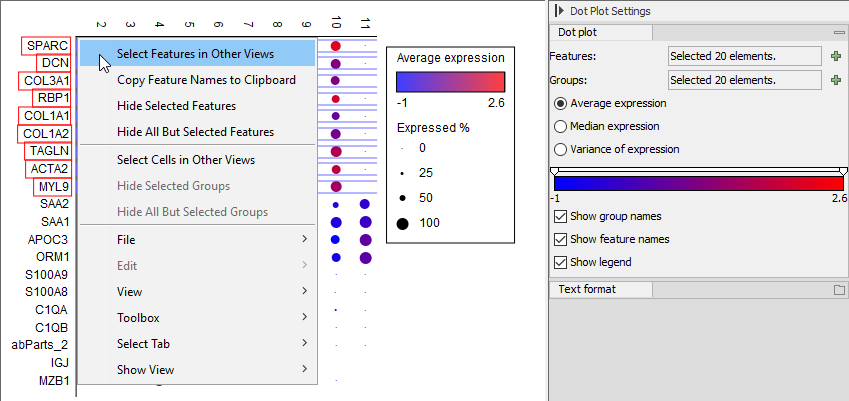Choose Copy Feature Names to Clipboard

point(197,80)
